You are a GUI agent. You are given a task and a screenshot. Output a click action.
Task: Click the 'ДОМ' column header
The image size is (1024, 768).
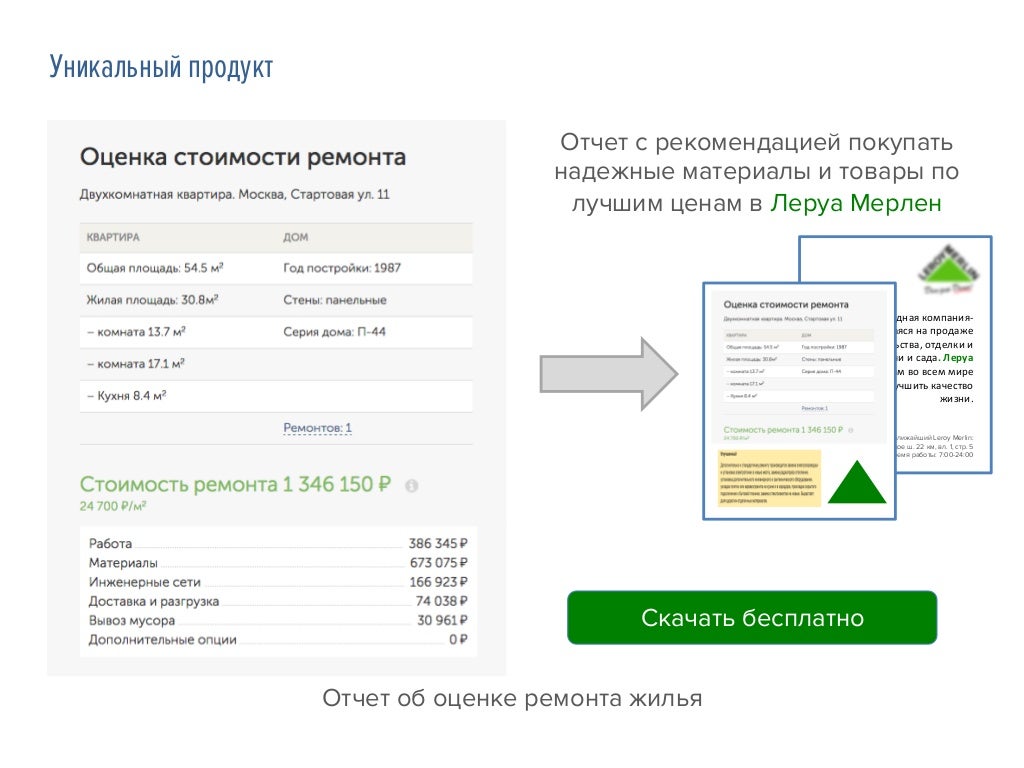pyautogui.click(x=296, y=237)
